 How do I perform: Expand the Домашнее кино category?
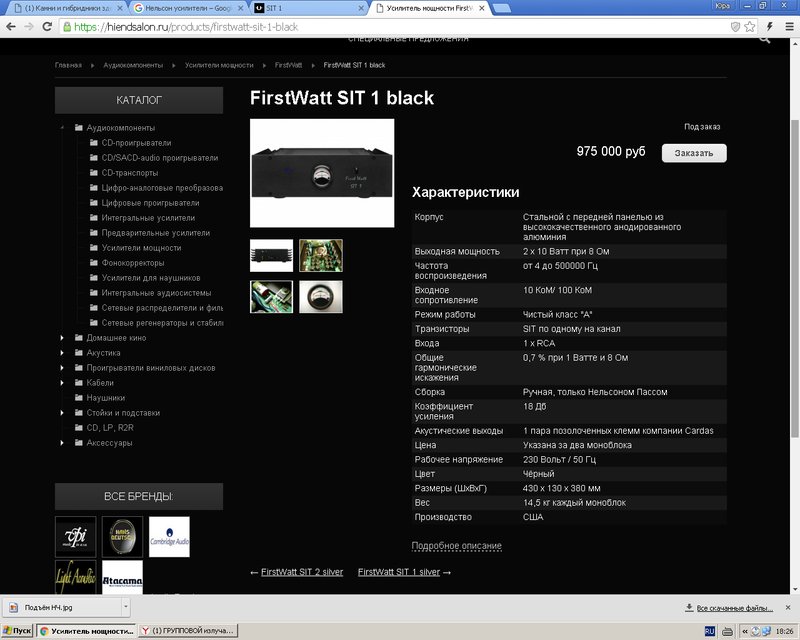[x=62, y=338]
